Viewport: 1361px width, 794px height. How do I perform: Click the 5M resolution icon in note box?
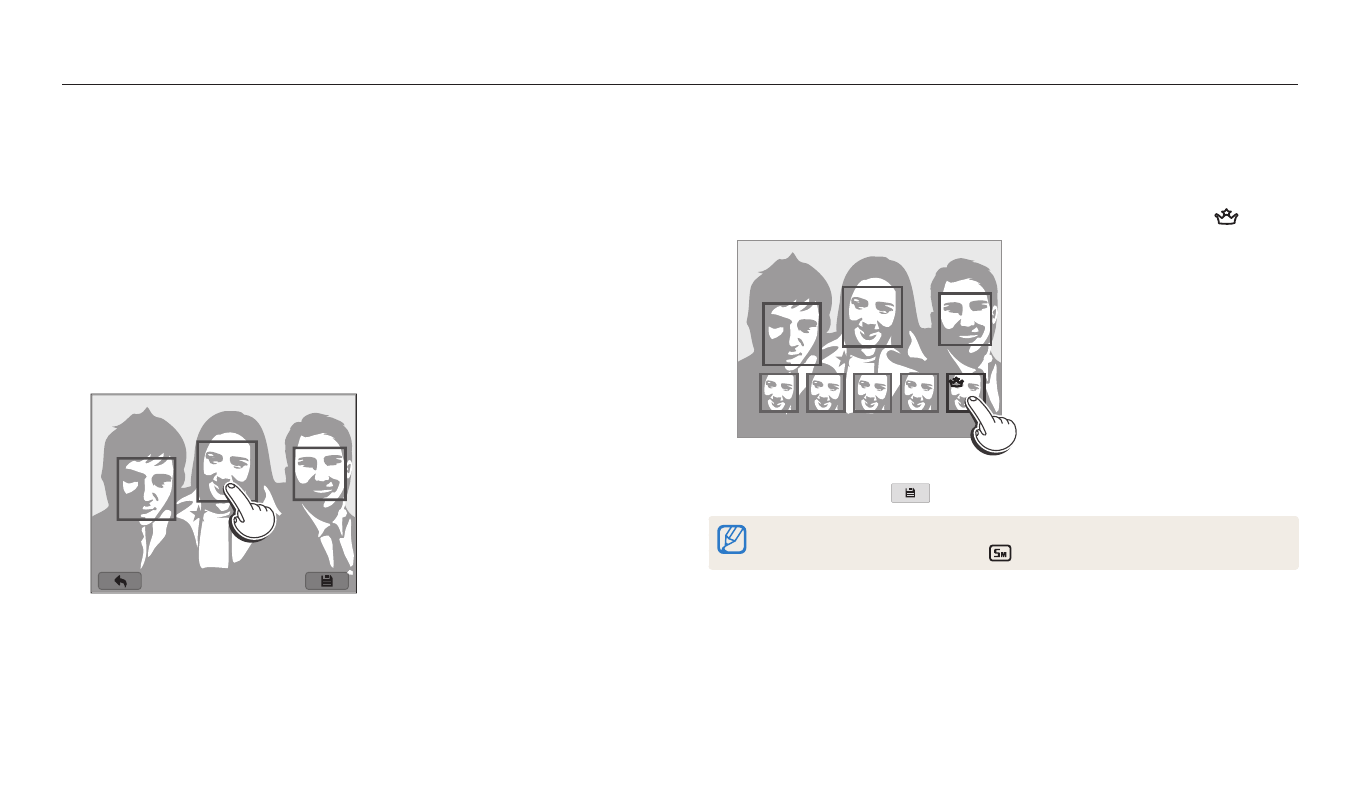pos(998,553)
